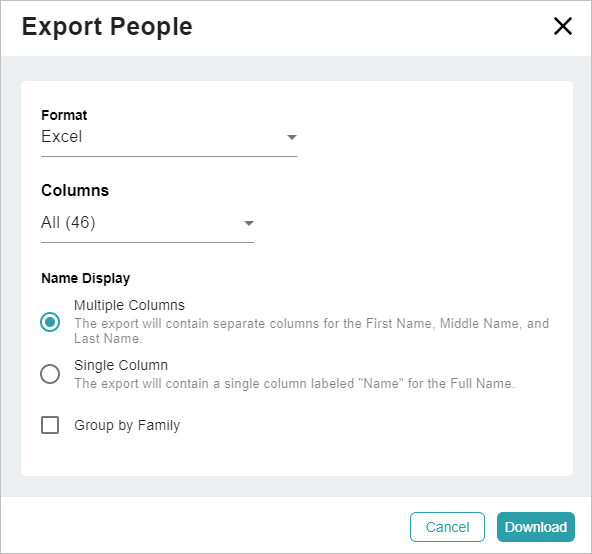
Task: Click the underline of the Format field
Action: pyautogui.click(x=169, y=156)
